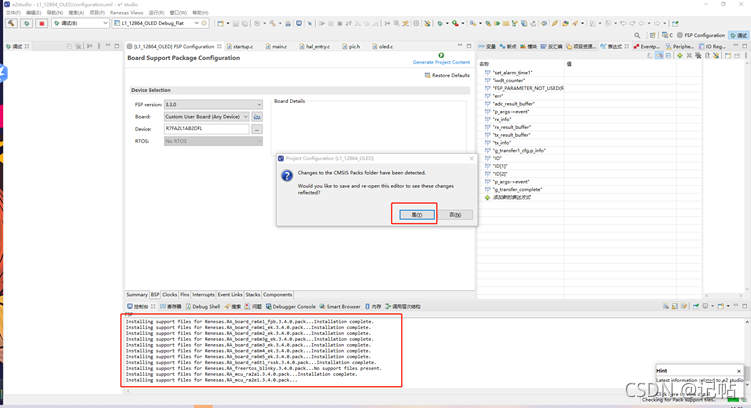Select the Event Links tab
The height and width of the screenshot is (408, 751).
coord(230,295)
